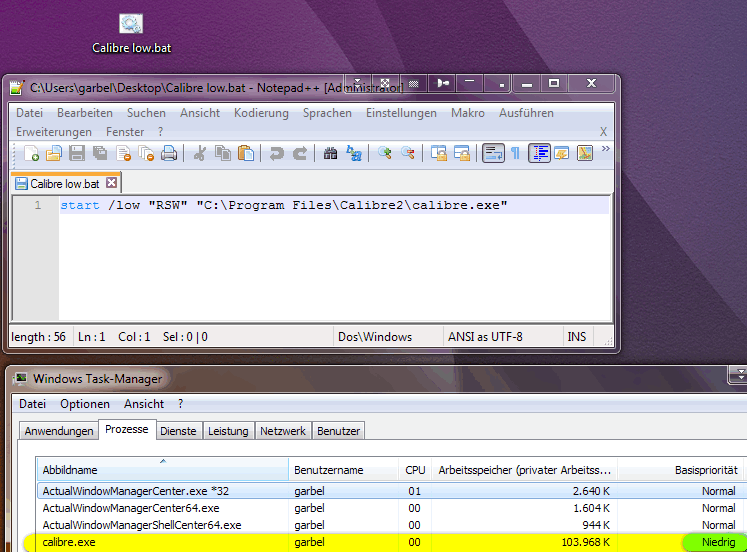This screenshot has width=747, height=552.
Task: Toggle the indent guide toolbar button
Action: tap(539, 153)
